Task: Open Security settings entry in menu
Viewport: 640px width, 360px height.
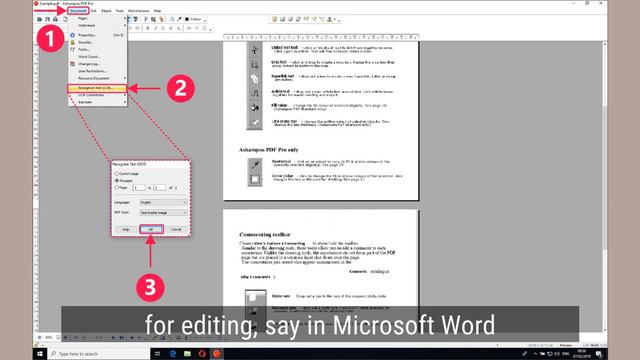Action: tap(97, 42)
